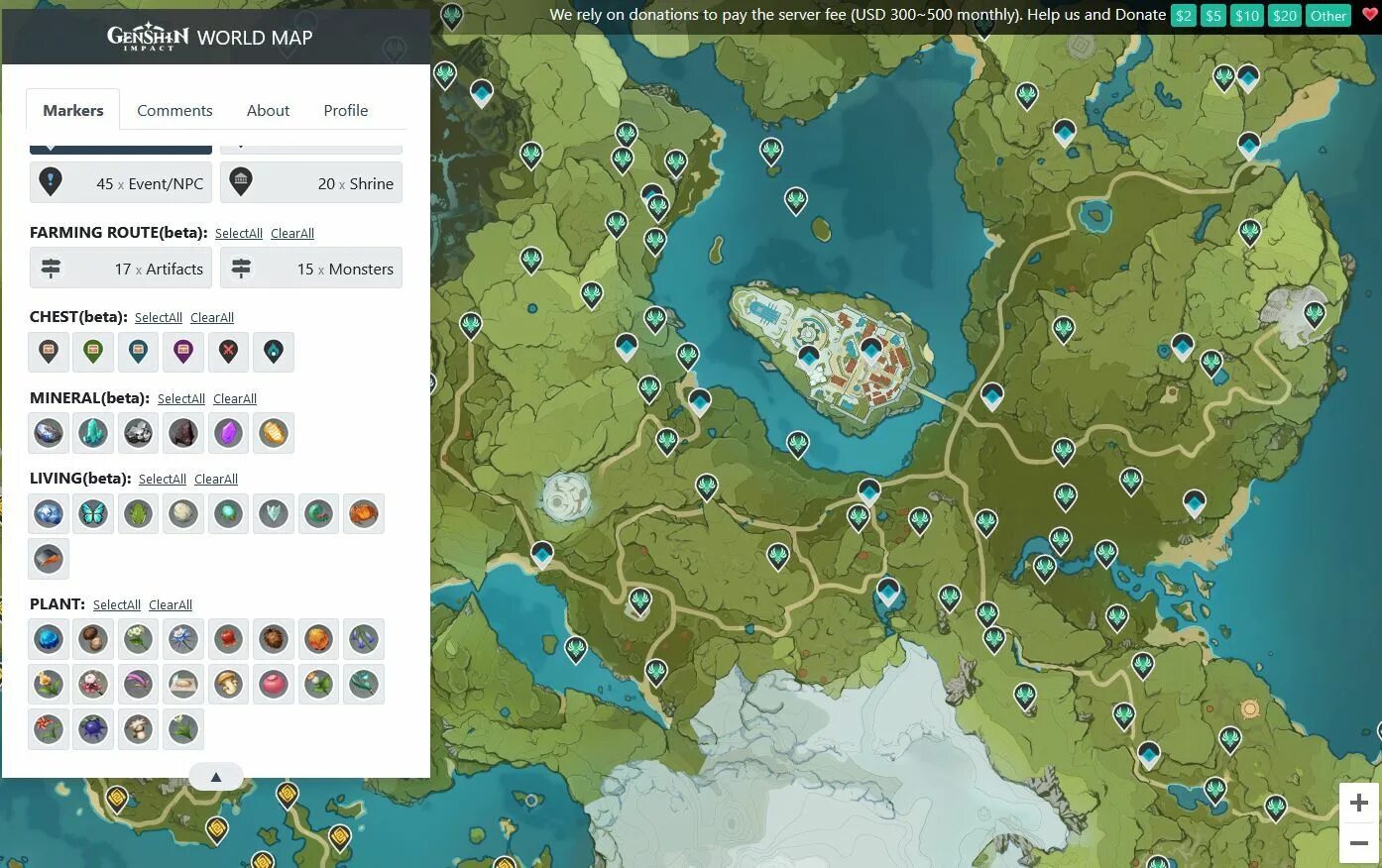Zoom out the map with minus button
1382x868 pixels.
click(x=1359, y=843)
